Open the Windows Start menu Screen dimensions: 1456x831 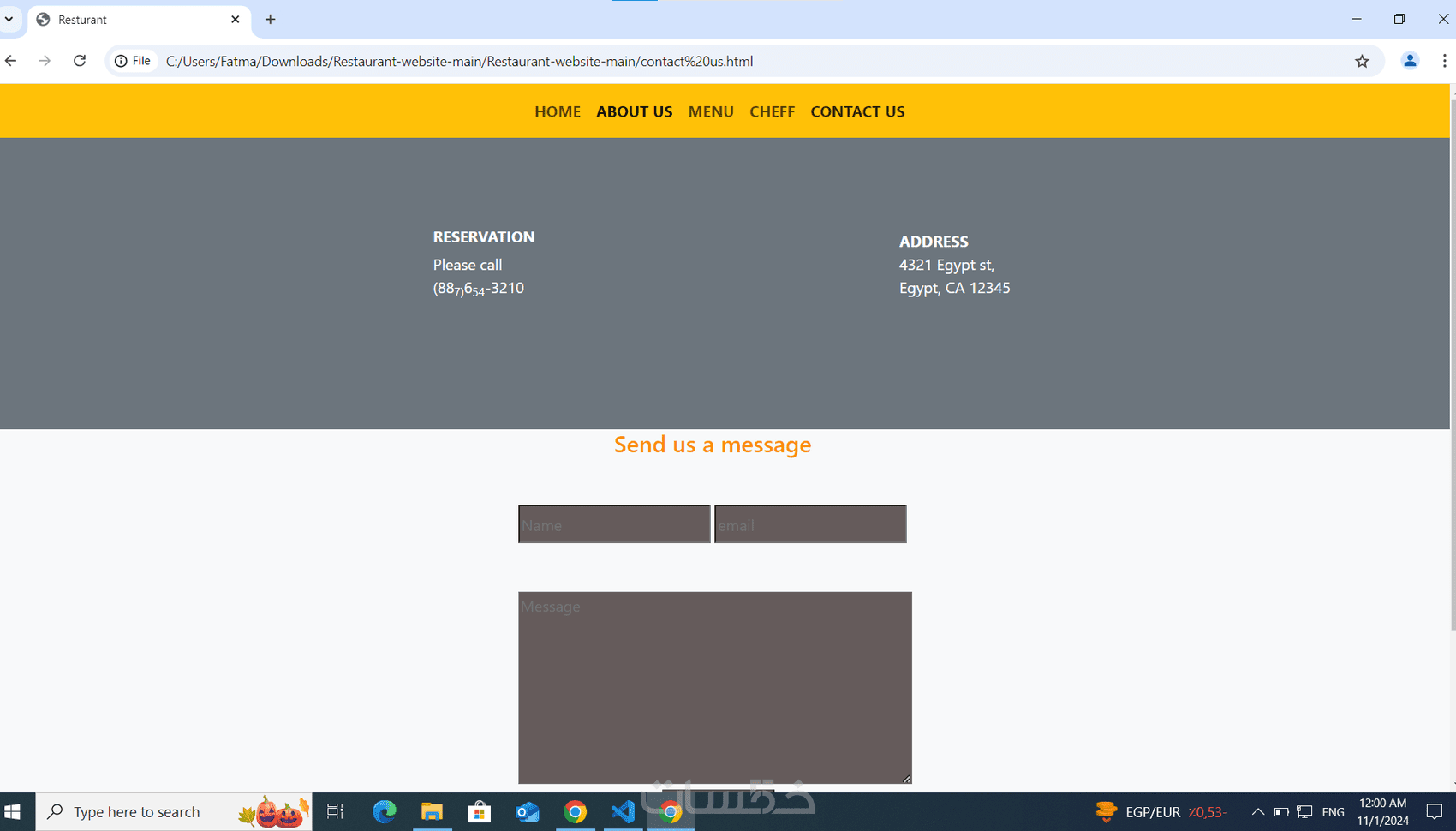tap(13, 812)
